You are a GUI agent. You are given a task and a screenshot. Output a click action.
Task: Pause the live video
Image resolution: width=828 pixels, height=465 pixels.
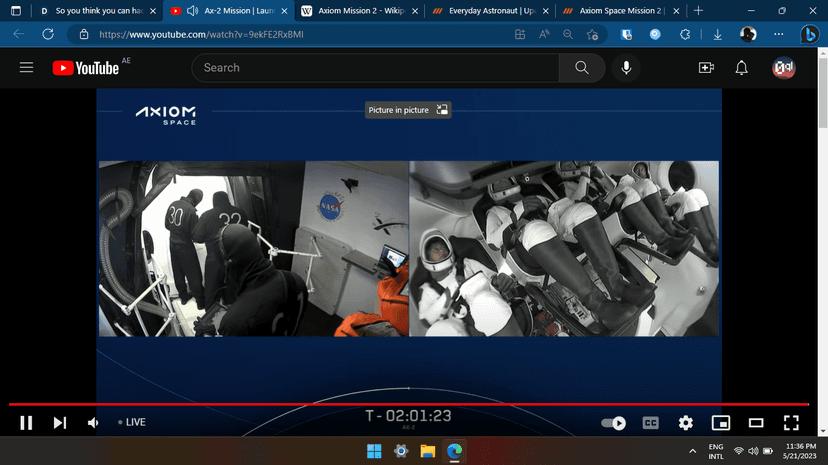pos(26,423)
